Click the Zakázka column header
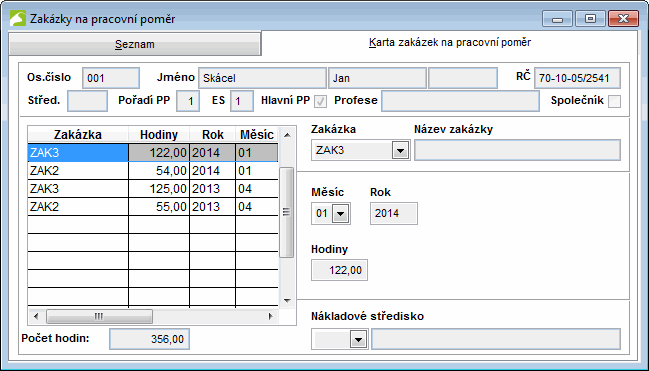 click(78, 135)
